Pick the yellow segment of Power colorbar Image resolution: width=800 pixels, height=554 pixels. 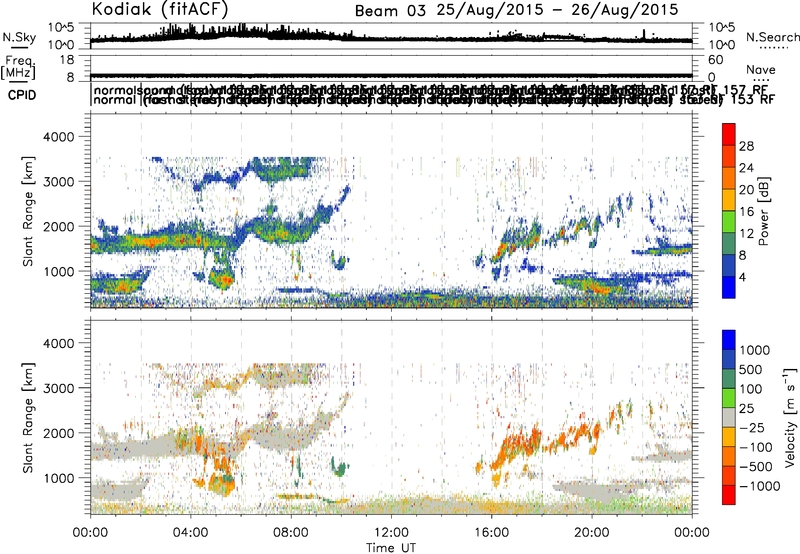(729, 200)
